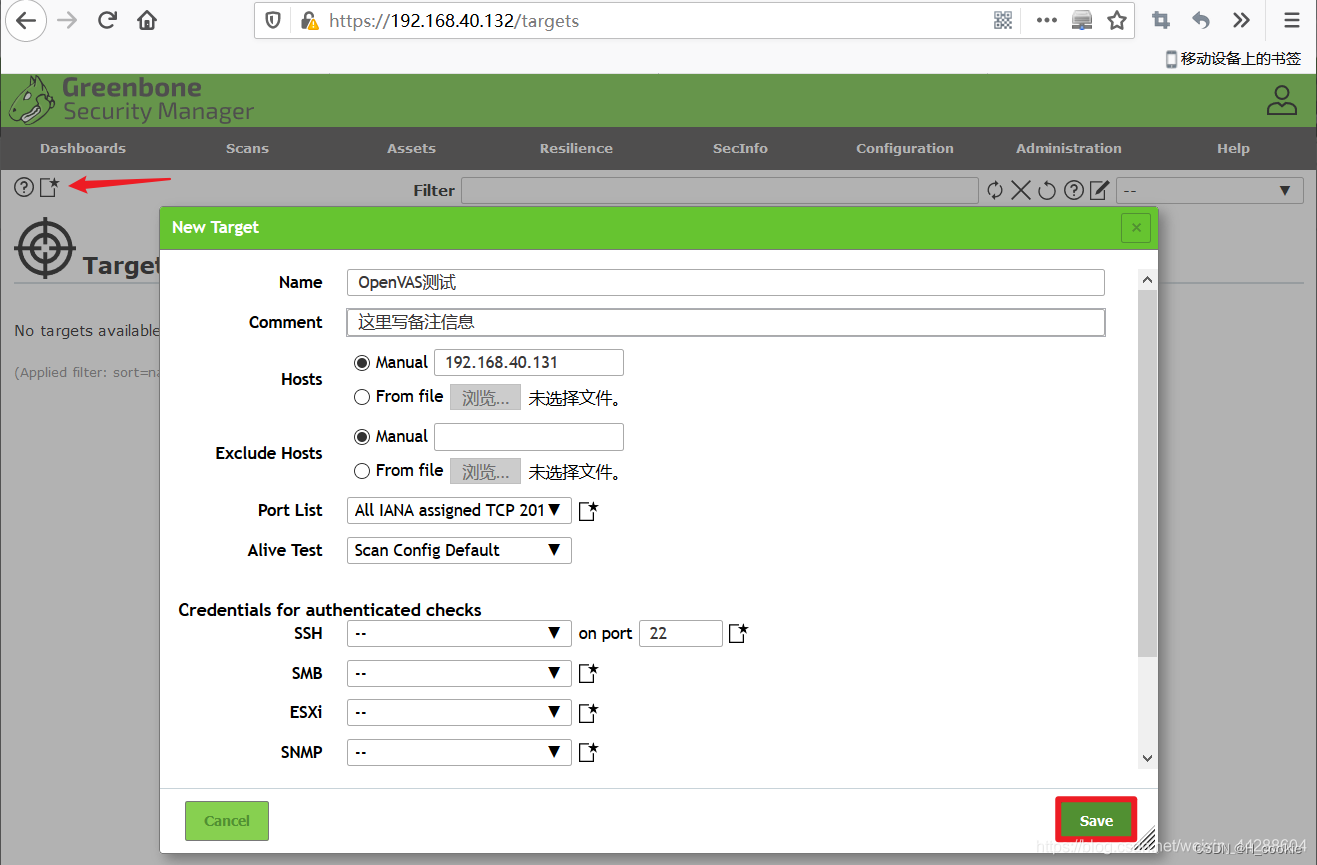Bookmark this page with the star icon

tap(1117, 21)
